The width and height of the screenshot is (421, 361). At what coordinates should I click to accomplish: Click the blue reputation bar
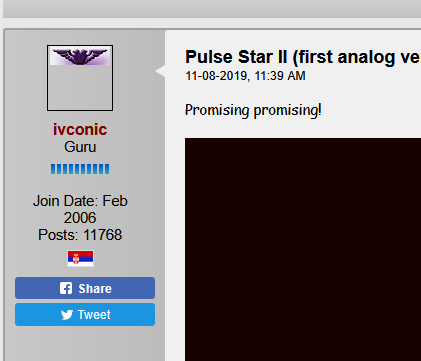[80, 169]
